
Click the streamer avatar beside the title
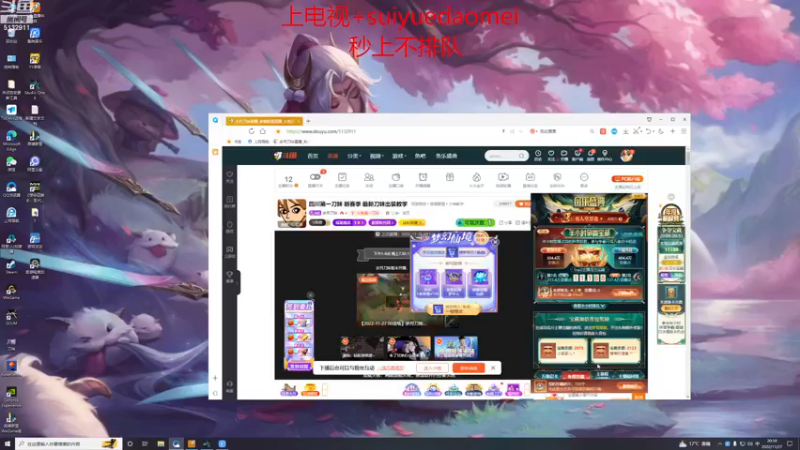tap(291, 213)
